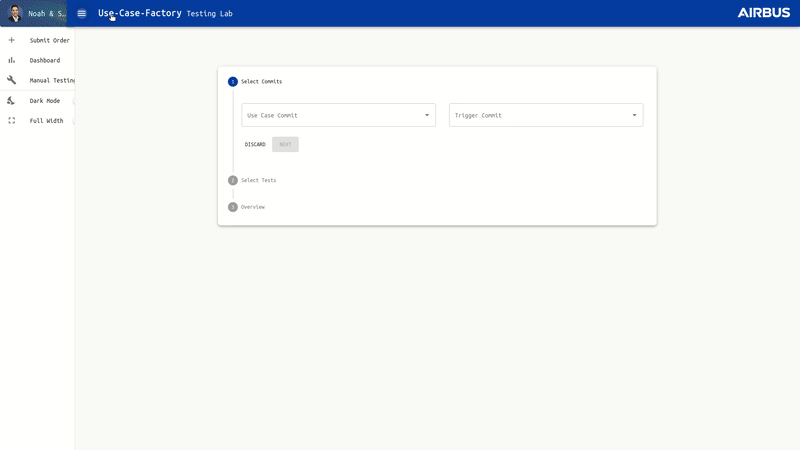Toggle the Full Width option

(37, 120)
